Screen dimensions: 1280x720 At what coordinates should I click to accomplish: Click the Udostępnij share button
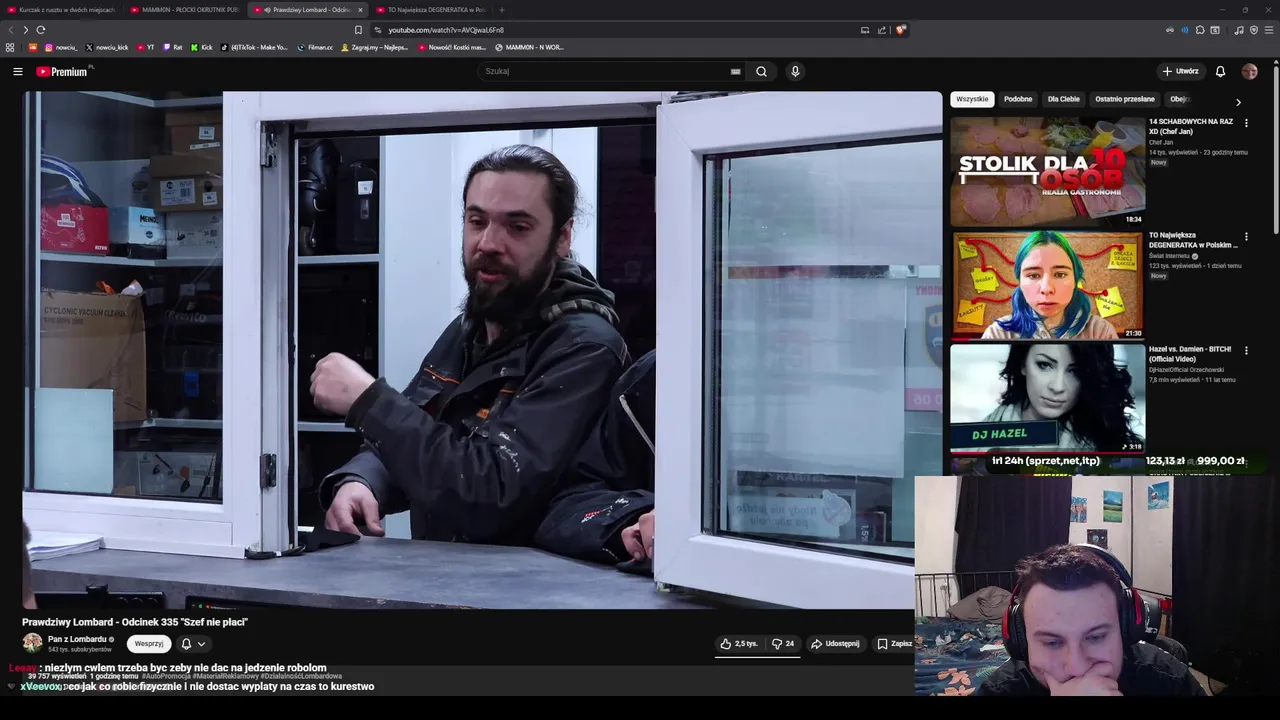(835, 644)
